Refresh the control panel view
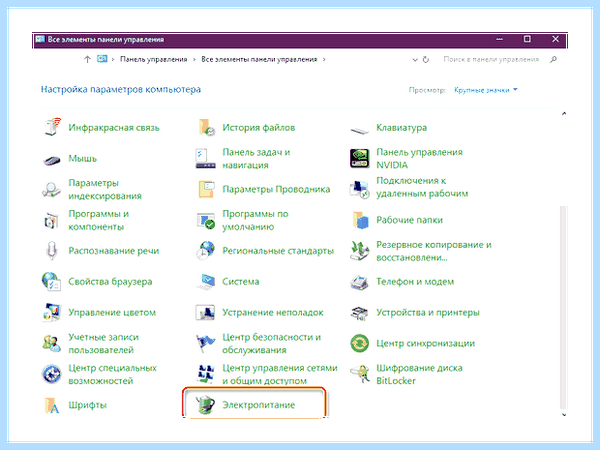Image resolution: width=600 pixels, height=450 pixels. coord(426,60)
